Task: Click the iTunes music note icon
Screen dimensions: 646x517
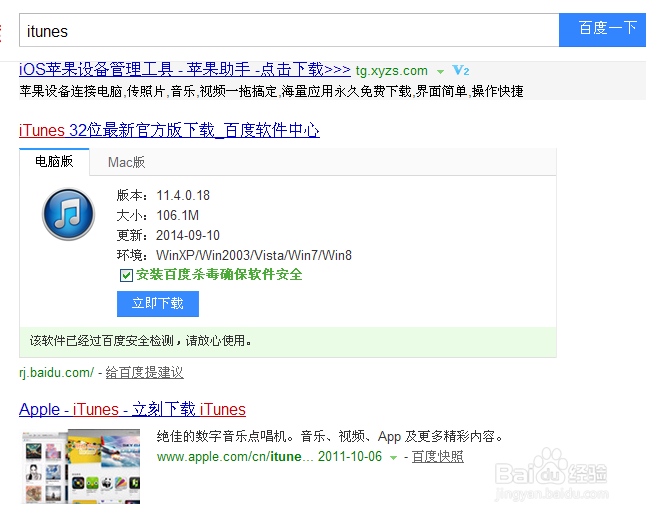Action: (x=68, y=214)
